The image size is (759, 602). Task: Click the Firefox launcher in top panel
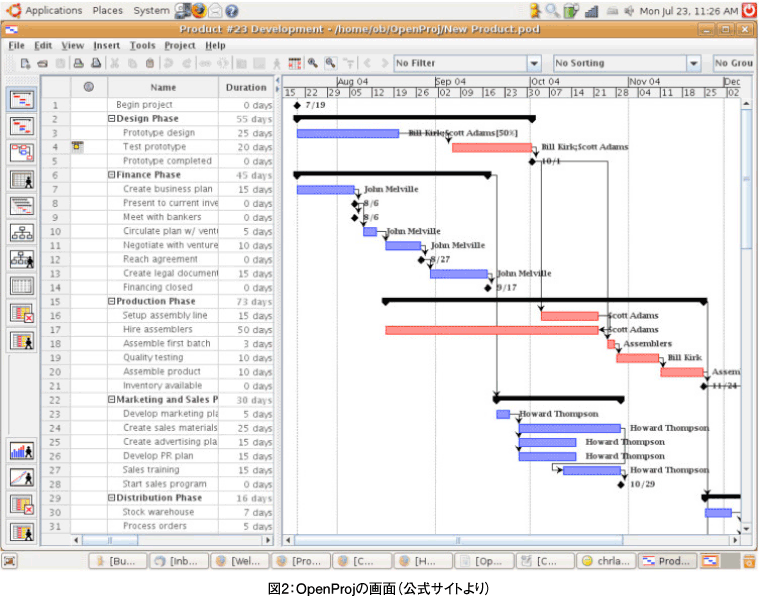point(198,10)
